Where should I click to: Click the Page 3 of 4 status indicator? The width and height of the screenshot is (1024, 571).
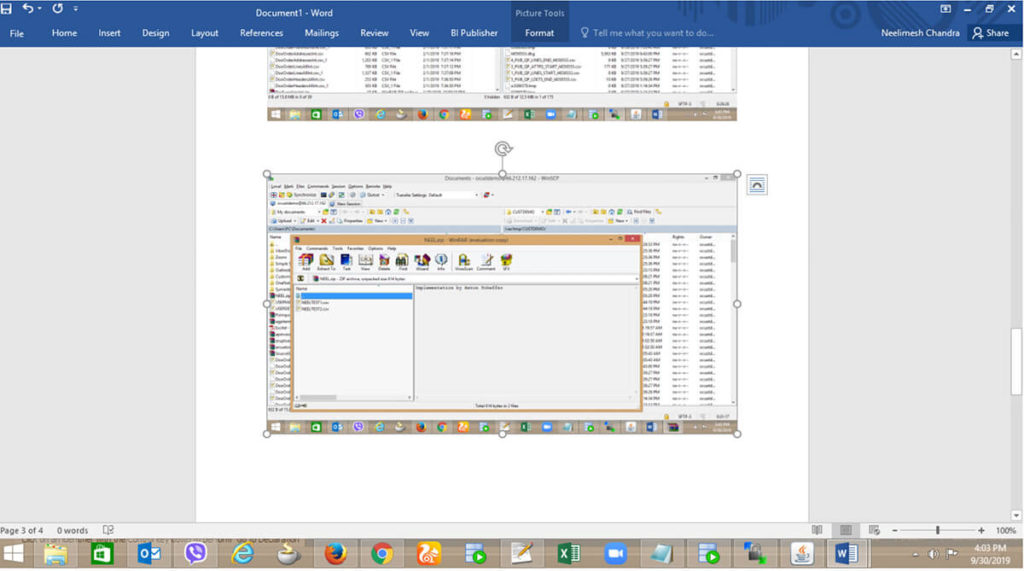22,530
